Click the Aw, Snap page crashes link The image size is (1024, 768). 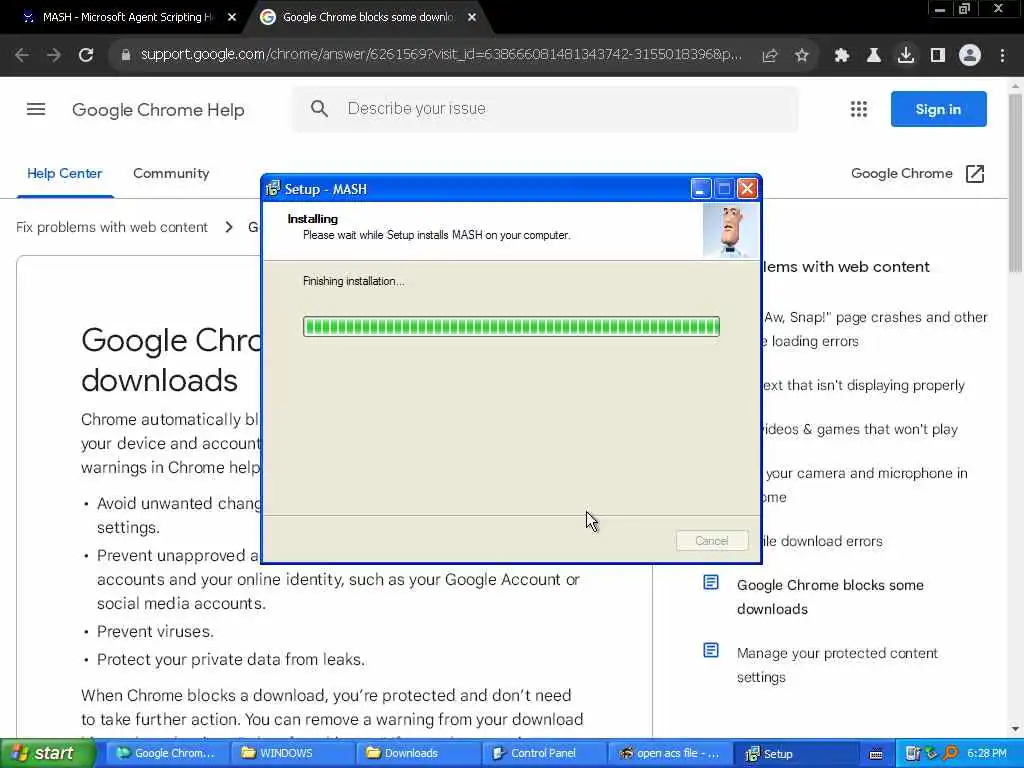pyautogui.click(x=875, y=329)
